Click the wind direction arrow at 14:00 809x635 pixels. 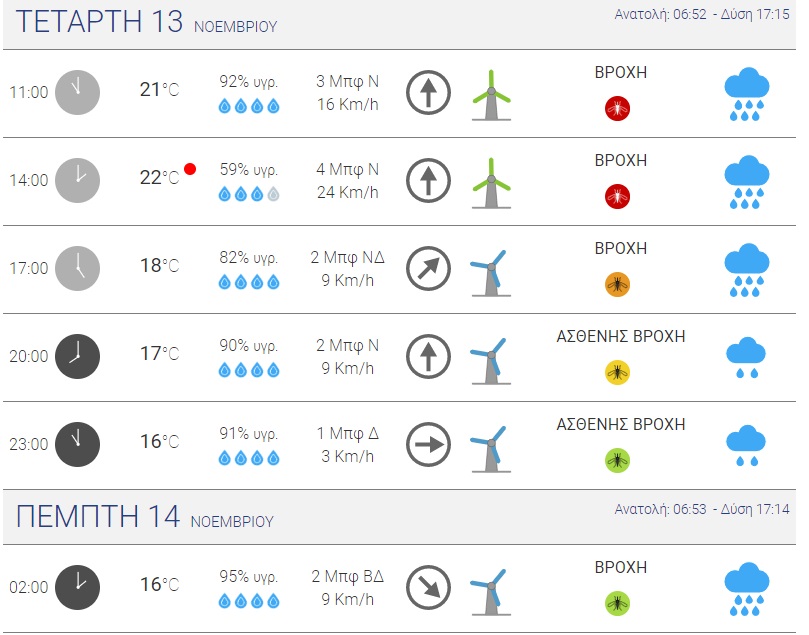[428, 181]
